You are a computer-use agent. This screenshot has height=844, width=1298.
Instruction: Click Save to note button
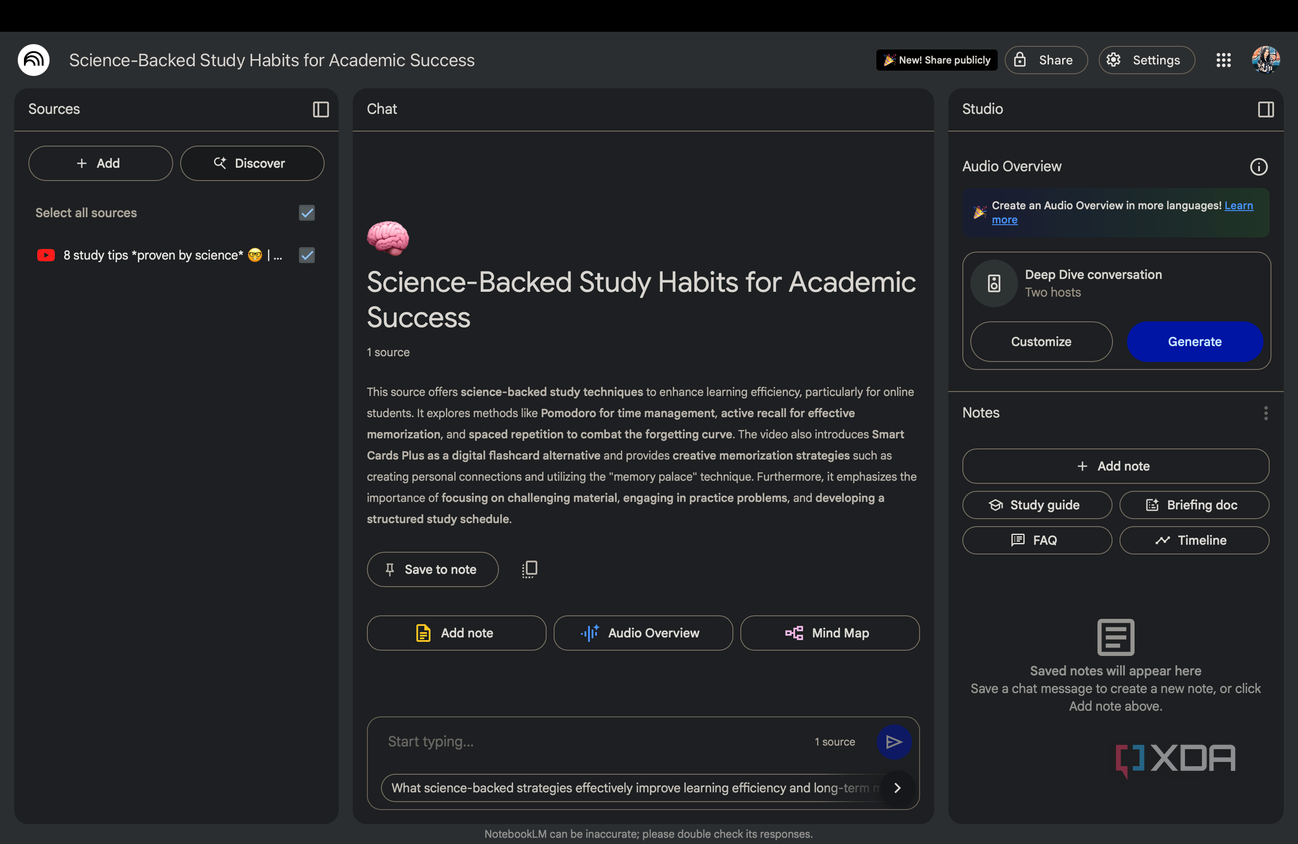(433, 569)
